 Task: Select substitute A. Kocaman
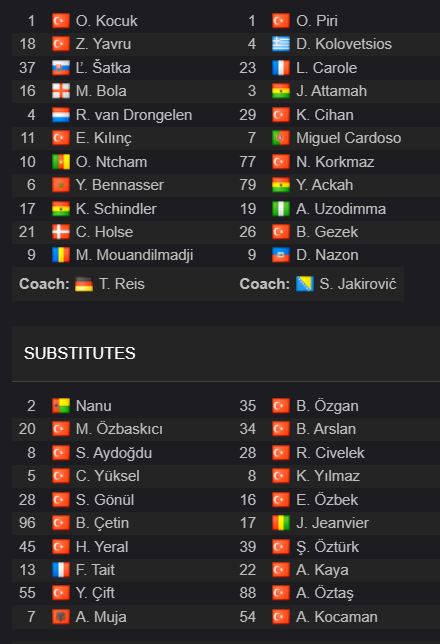[336, 616]
